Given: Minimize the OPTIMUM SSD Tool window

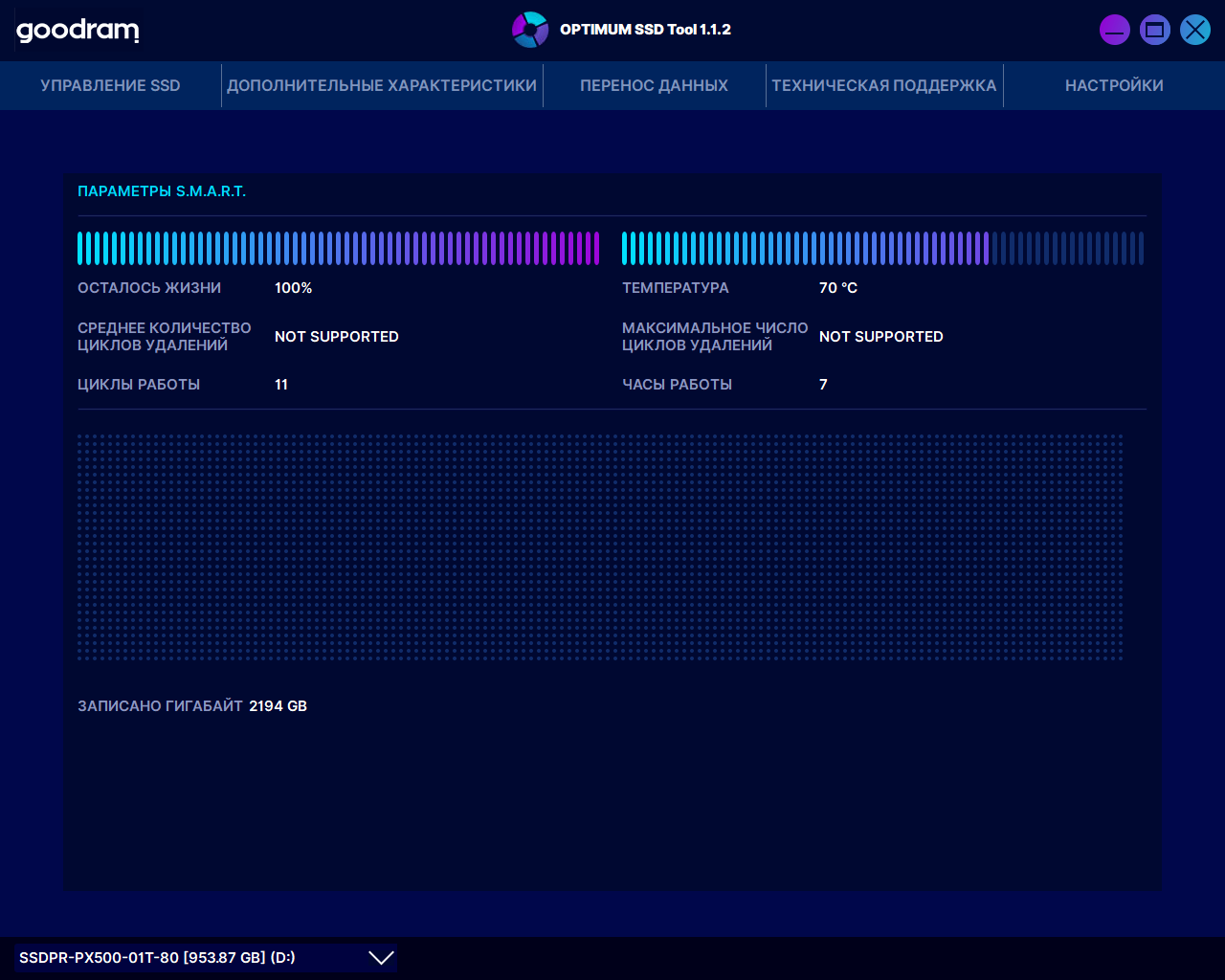Looking at the screenshot, I should [1115, 30].
